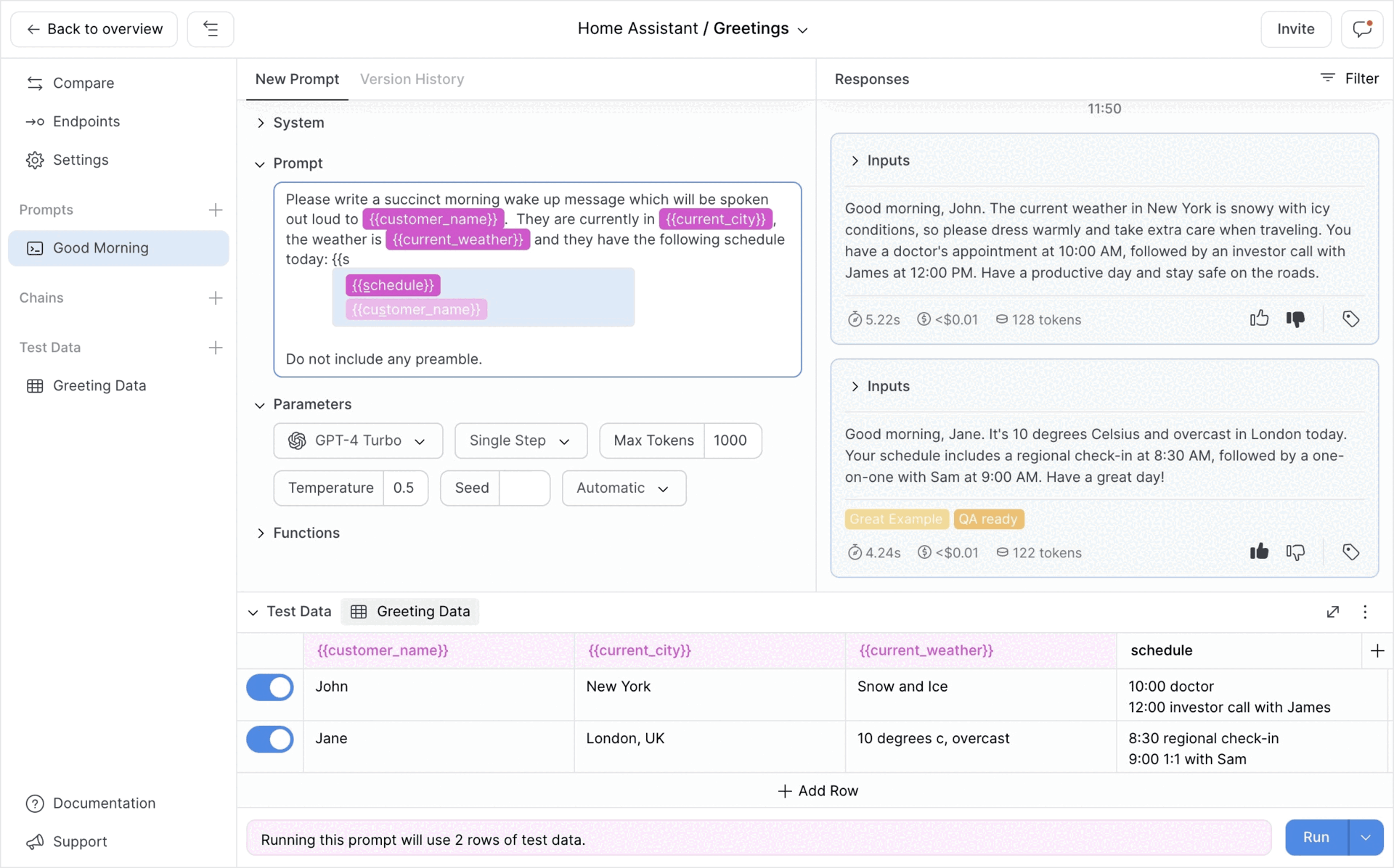Click the Add Row button in test data

[x=817, y=790]
